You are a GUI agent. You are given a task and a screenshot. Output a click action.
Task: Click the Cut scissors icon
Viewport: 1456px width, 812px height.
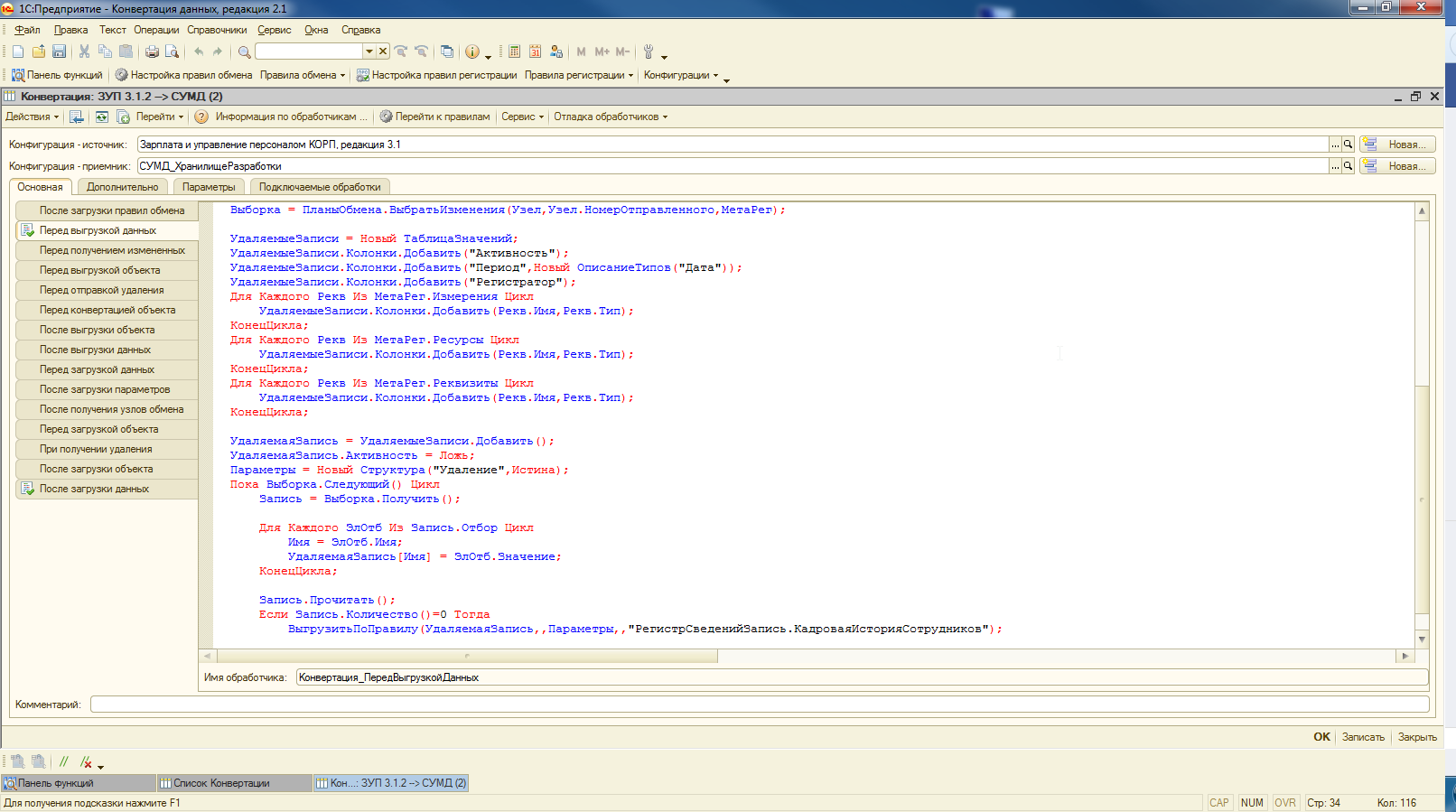[x=84, y=51]
